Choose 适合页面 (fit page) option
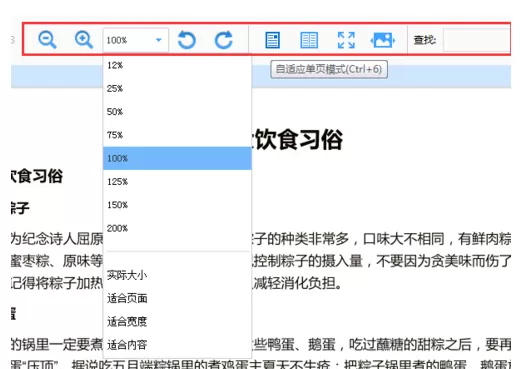The width and height of the screenshot is (526, 369). [177, 298]
